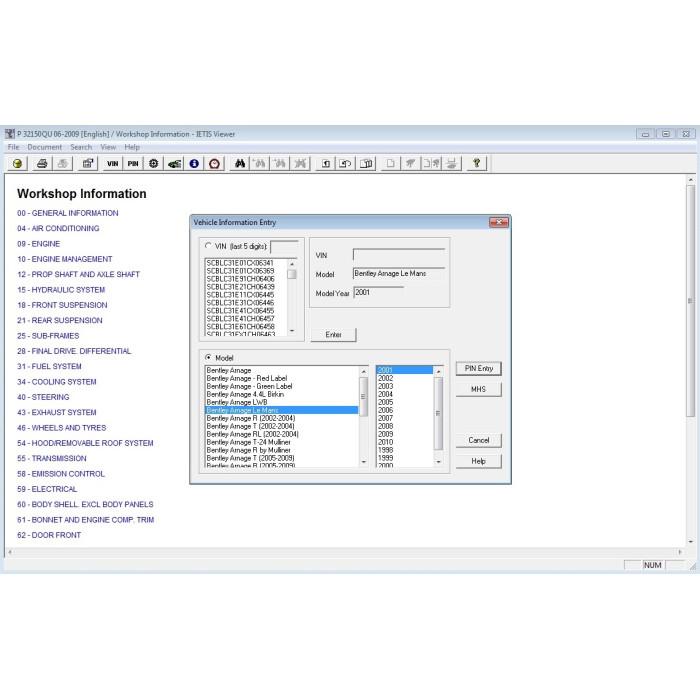Click the PIN toolbar button

(133, 164)
